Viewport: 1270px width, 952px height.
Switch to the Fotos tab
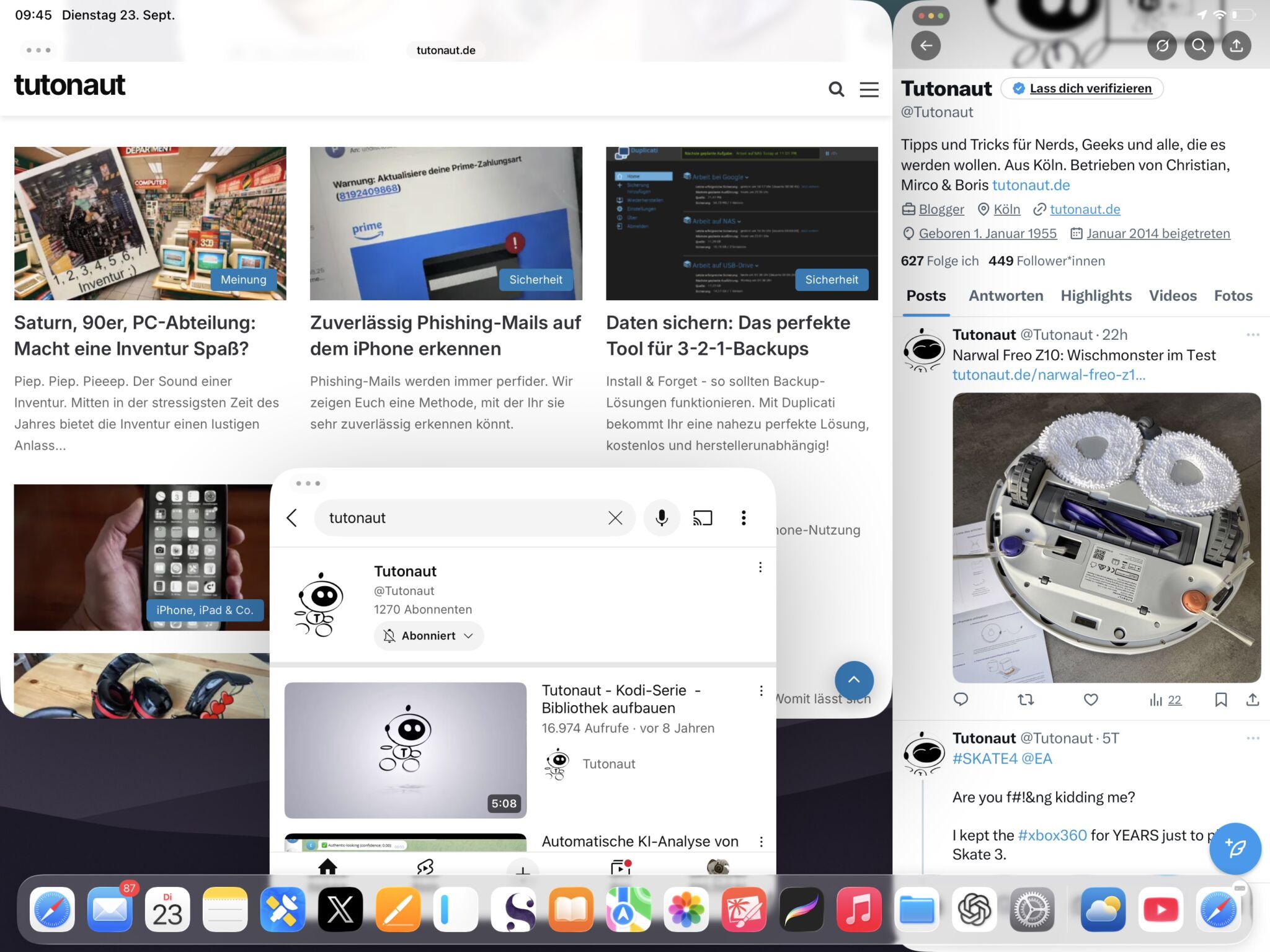(1233, 296)
